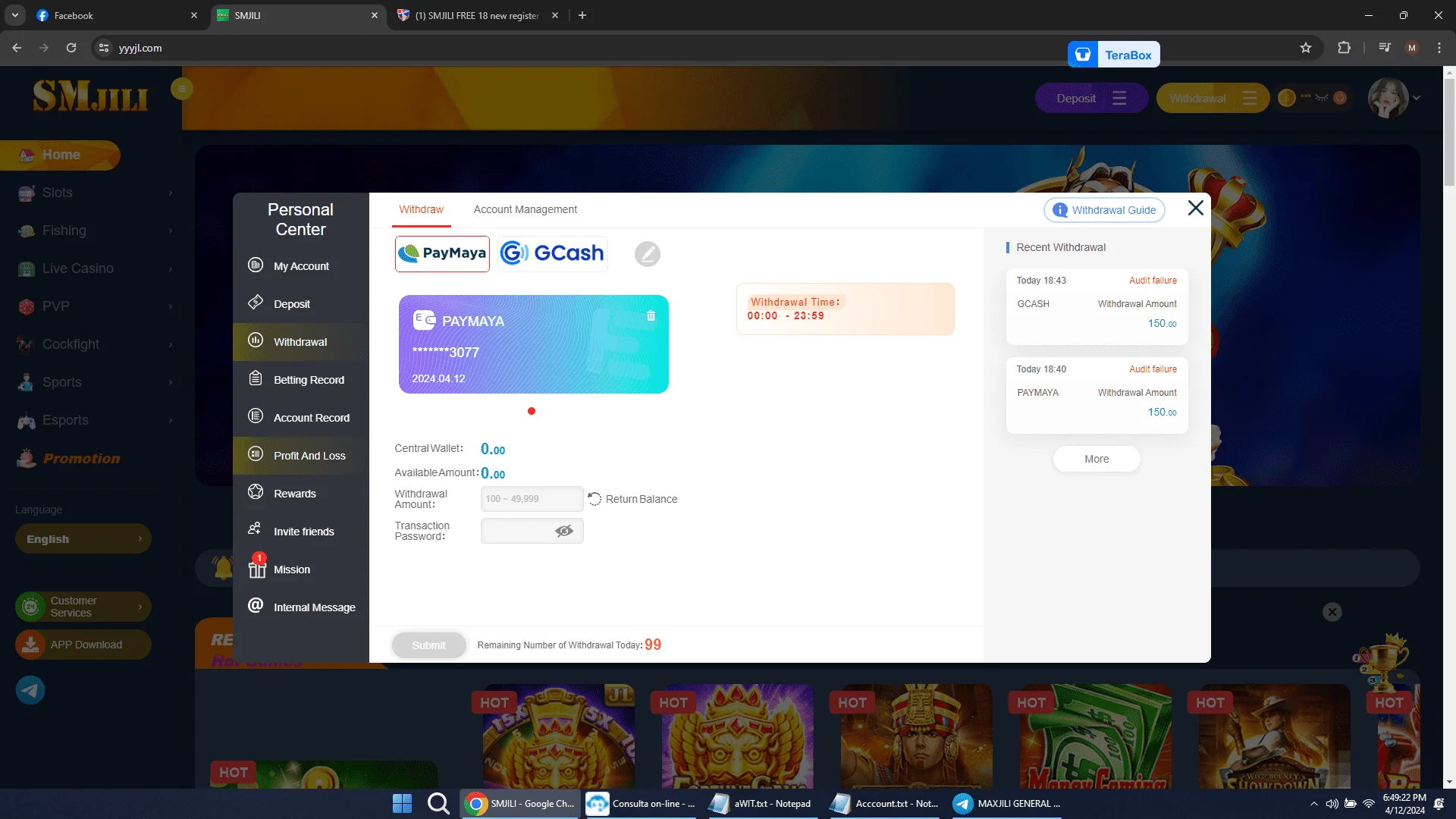Open Betting Record
The image size is (1456, 819).
pyautogui.click(x=301, y=380)
